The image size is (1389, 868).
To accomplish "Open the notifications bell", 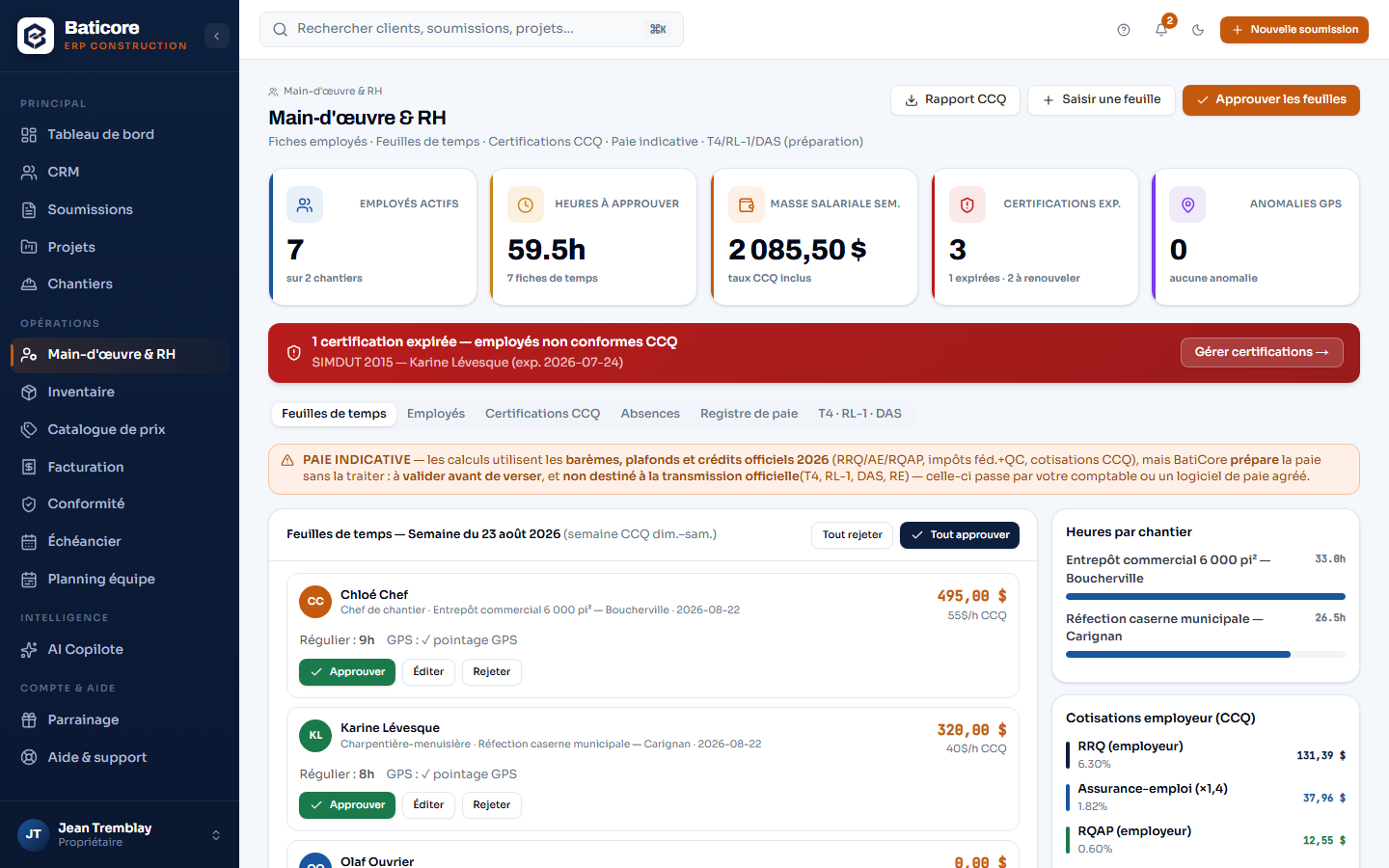I will tap(1161, 30).
